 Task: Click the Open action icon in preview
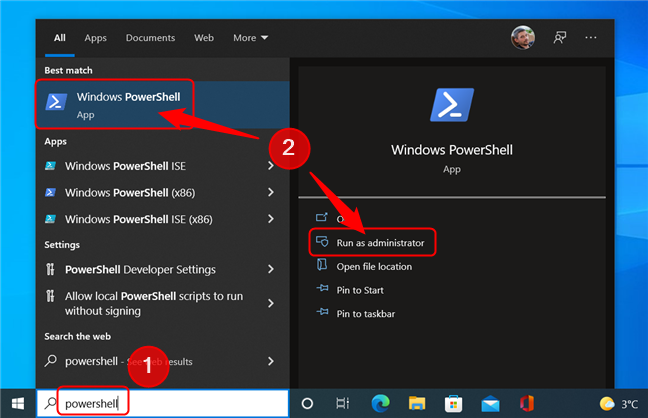[322, 217]
